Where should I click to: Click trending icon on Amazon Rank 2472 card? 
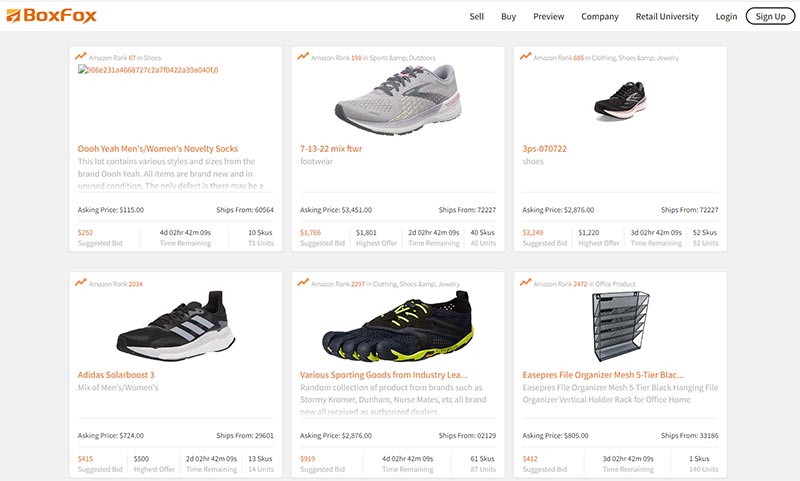point(526,282)
